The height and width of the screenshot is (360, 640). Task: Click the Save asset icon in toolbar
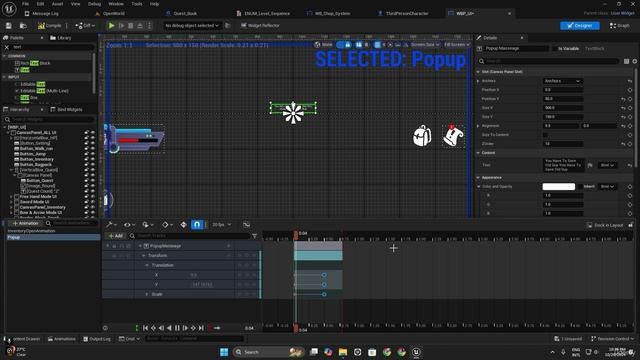pyautogui.click(x=9, y=26)
